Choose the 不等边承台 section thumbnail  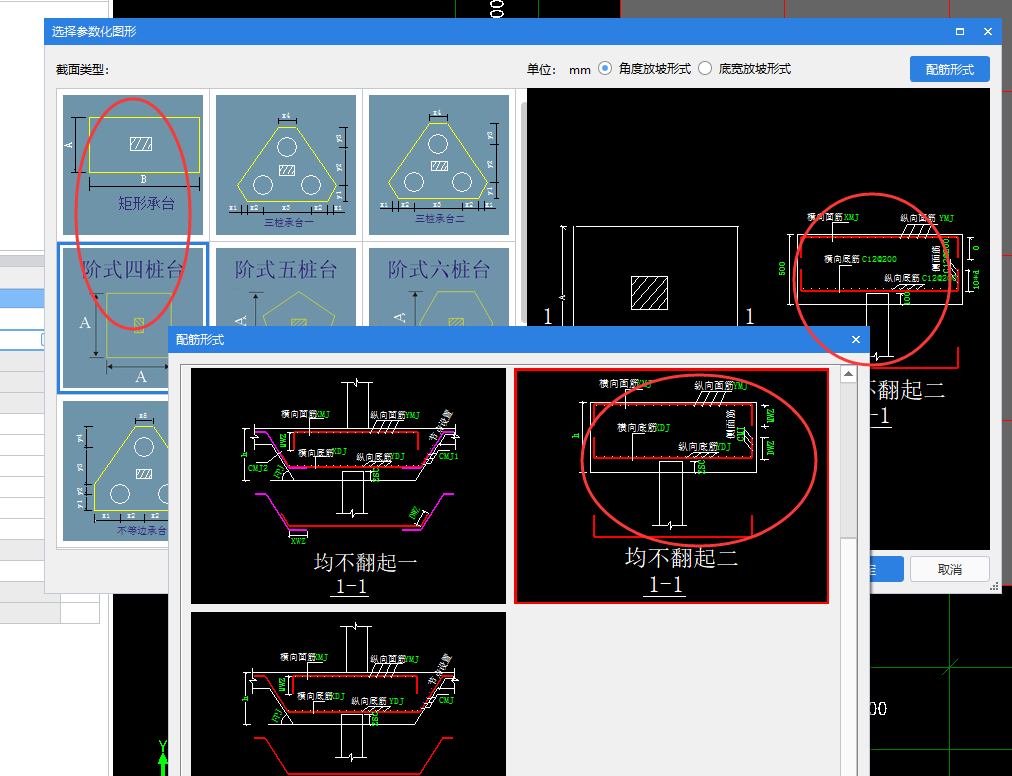tap(116, 471)
